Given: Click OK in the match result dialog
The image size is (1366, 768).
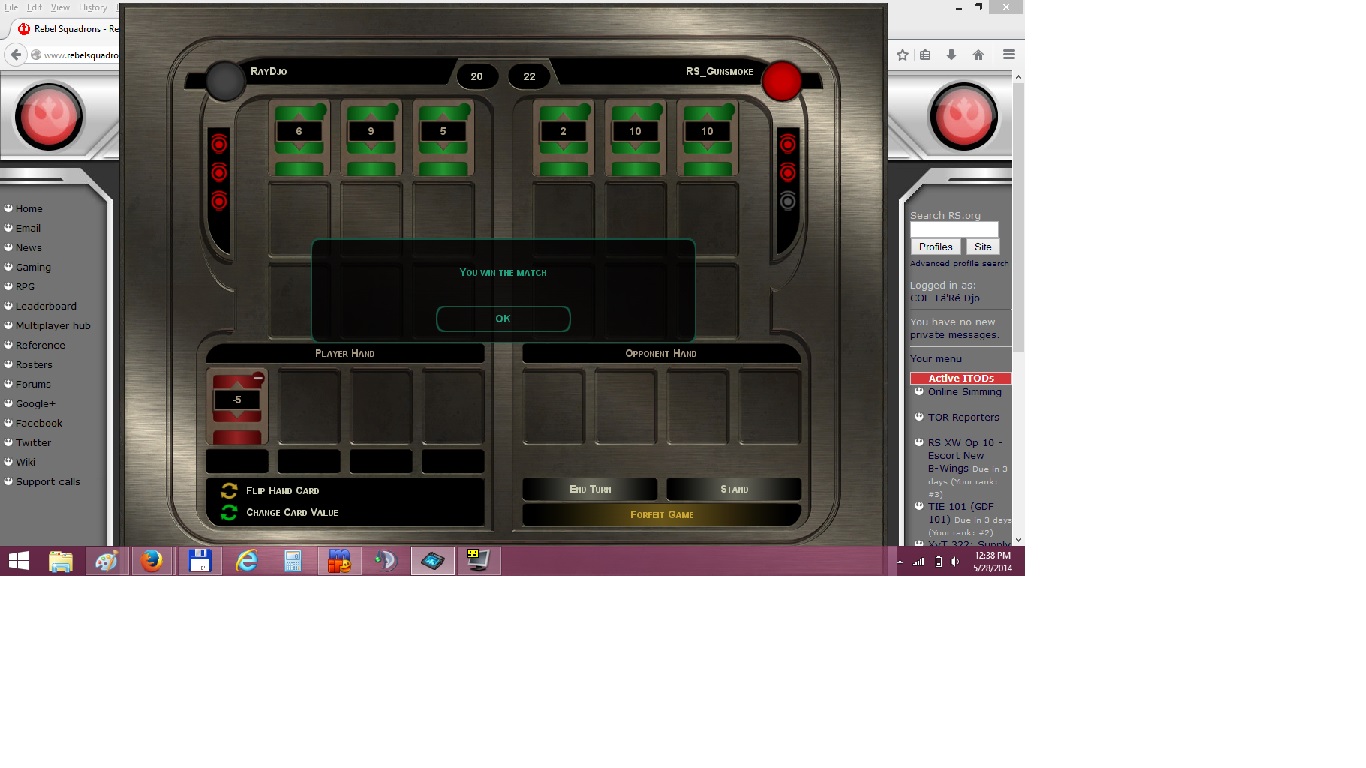Looking at the screenshot, I should (x=503, y=319).
